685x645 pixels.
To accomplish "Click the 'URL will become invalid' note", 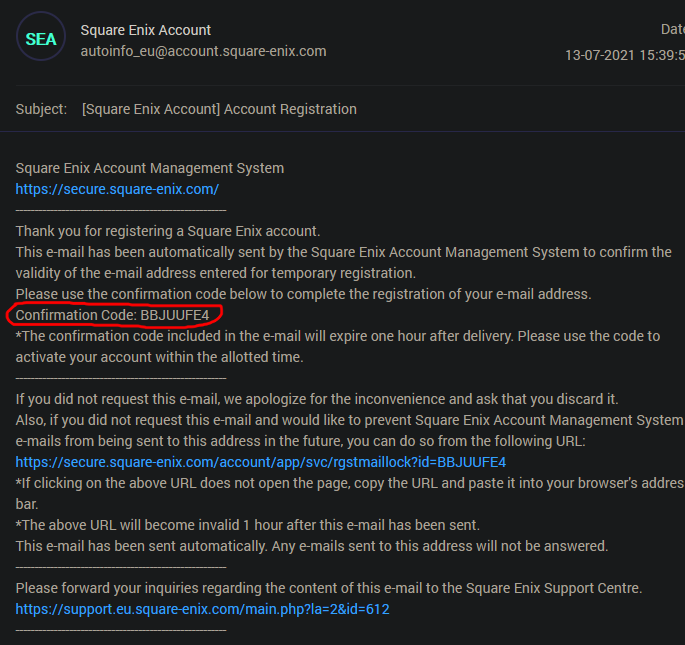I will (248, 525).
